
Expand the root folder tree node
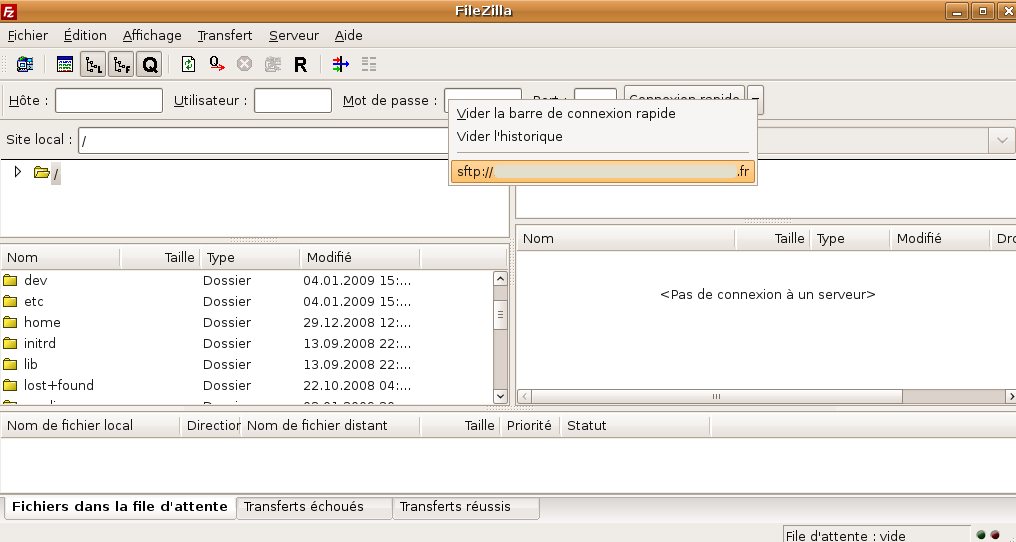click(17, 172)
